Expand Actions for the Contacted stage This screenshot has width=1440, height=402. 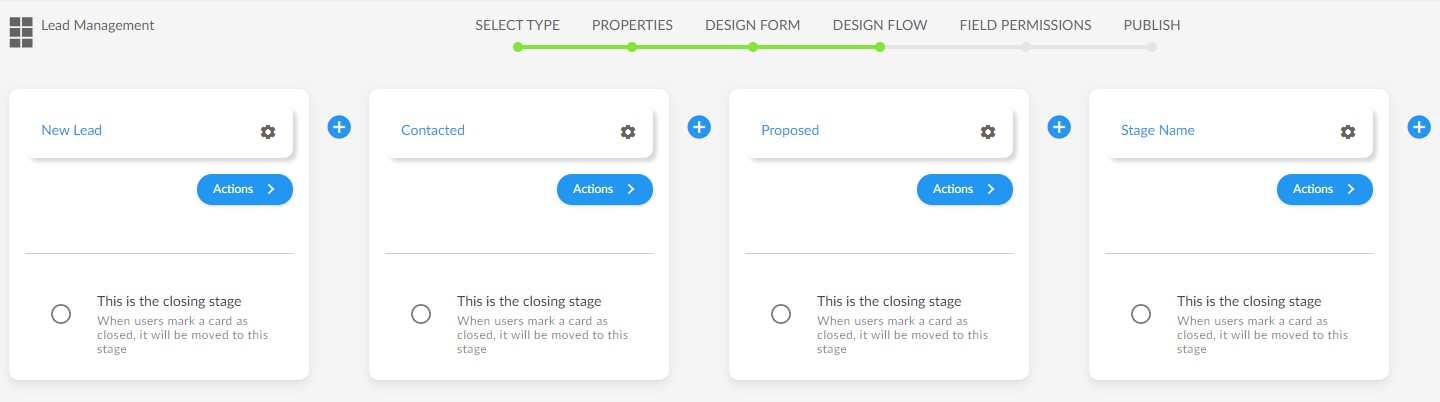(605, 189)
